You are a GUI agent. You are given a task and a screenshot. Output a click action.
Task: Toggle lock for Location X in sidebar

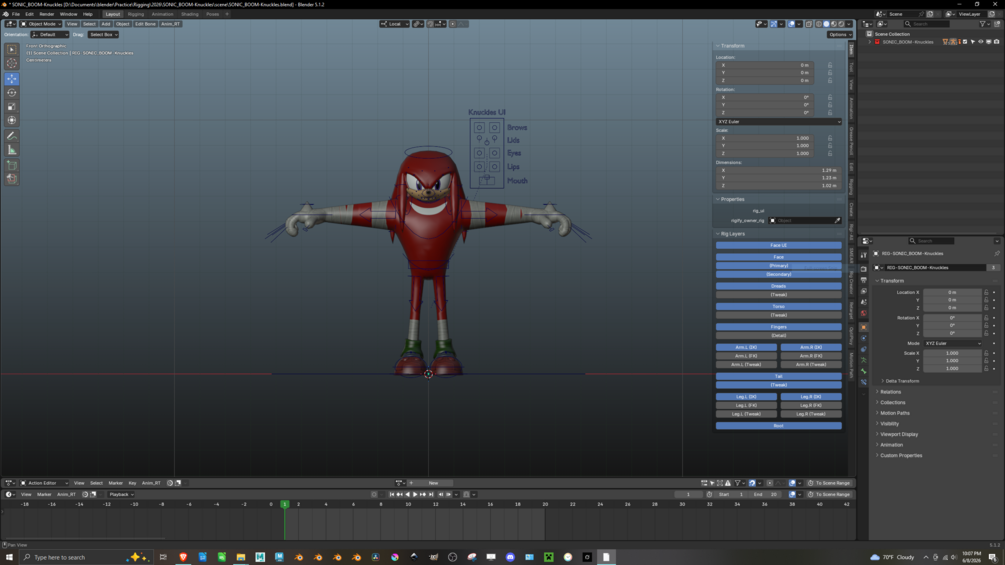(x=830, y=65)
